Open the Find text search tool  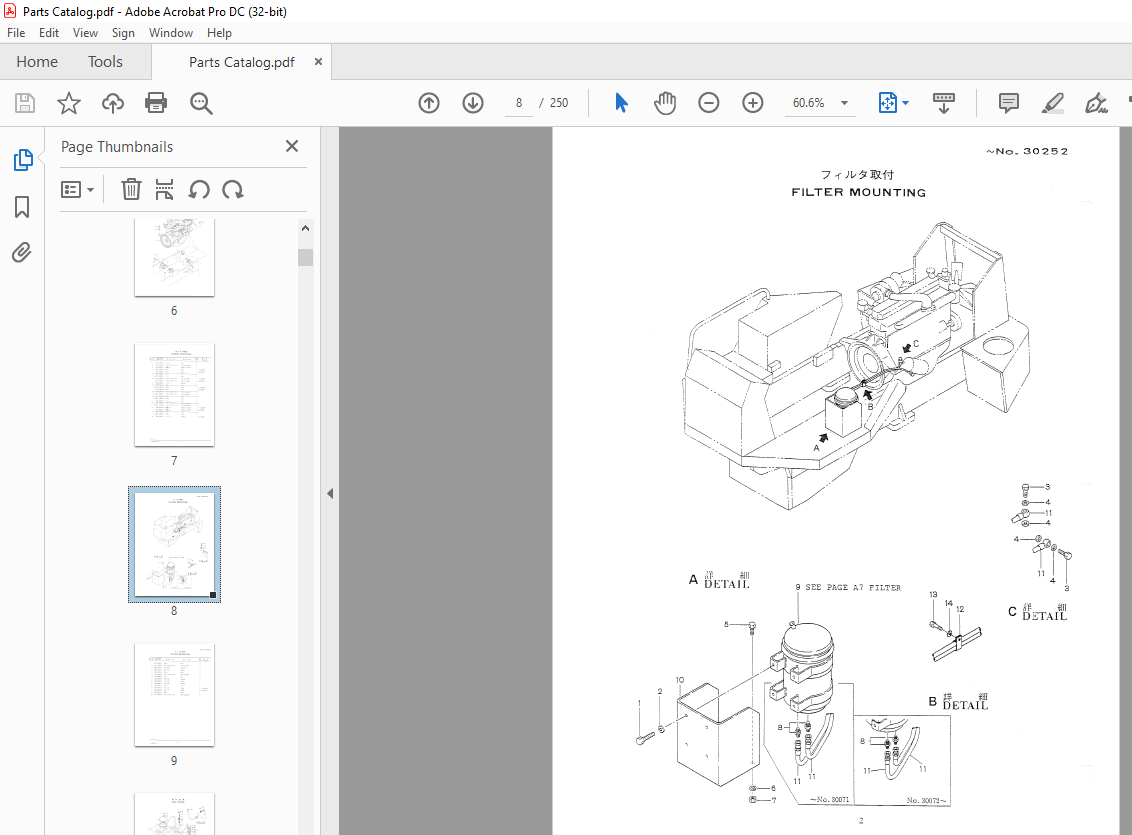(x=201, y=103)
